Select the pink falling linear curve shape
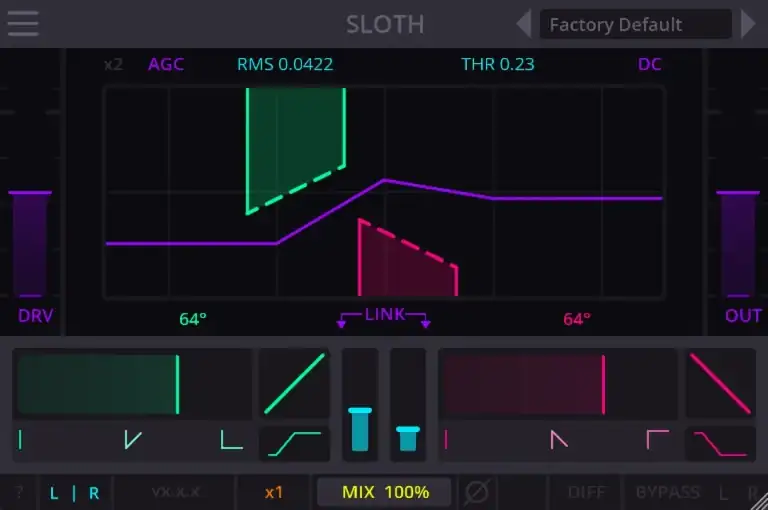 point(720,384)
